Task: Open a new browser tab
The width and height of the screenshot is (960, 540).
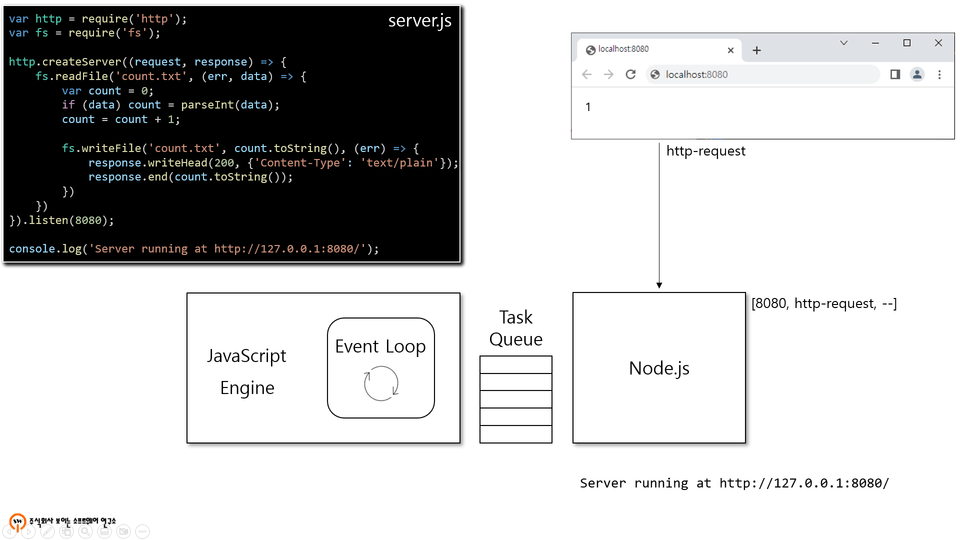Action: click(757, 50)
